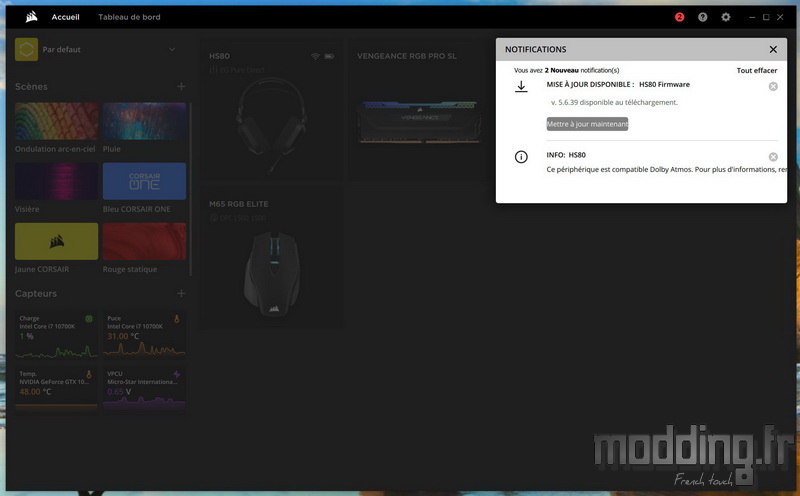Image resolution: width=800 pixels, height=496 pixels.
Task: Click the NVIDIA GeForce 48.00 °C sensor
Action: coord(56,390)
